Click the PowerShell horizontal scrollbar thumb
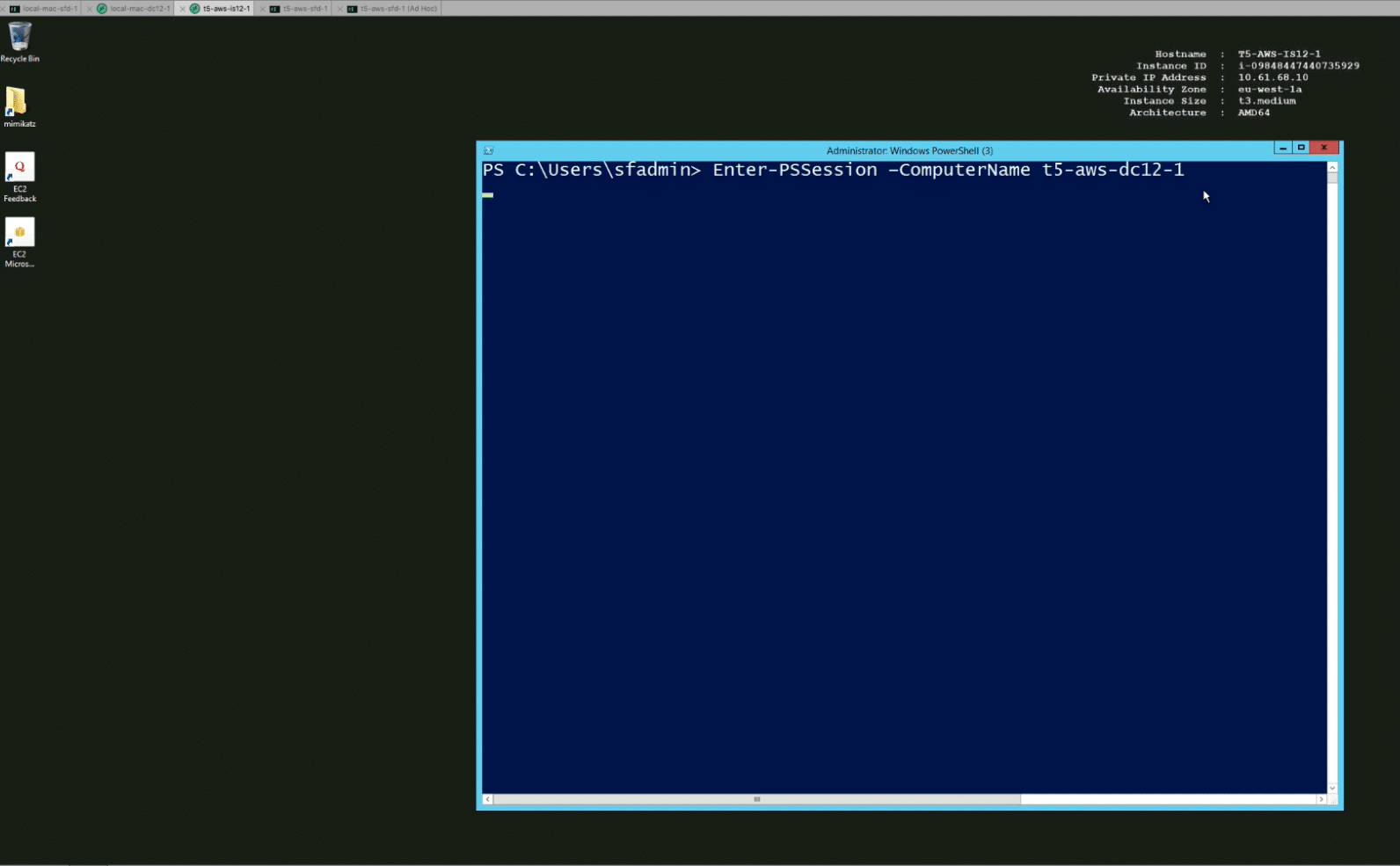This screenshot has width=1400, height=866. 756,799
